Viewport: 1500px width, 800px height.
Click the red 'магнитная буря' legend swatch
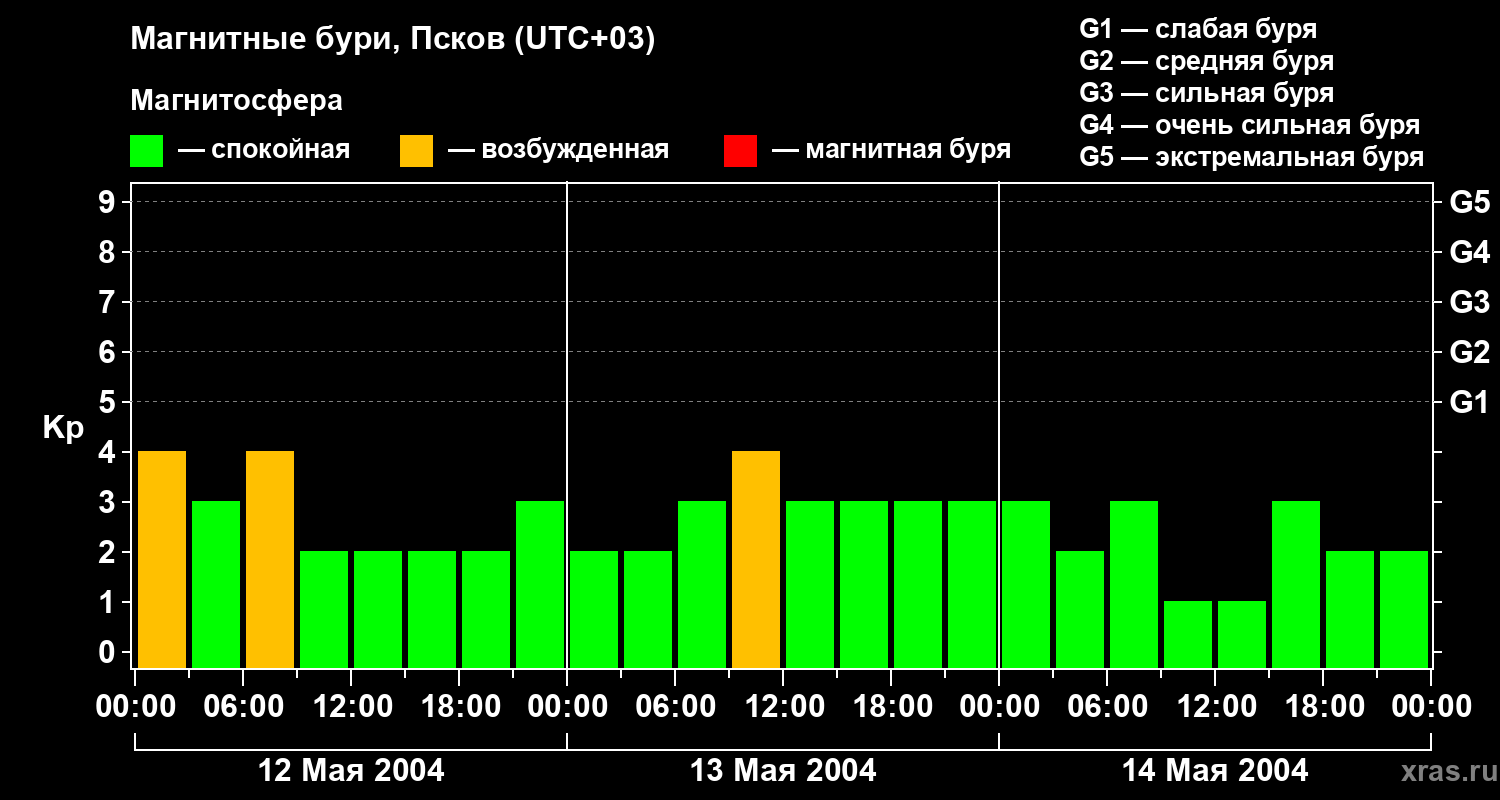coord(740,151)
